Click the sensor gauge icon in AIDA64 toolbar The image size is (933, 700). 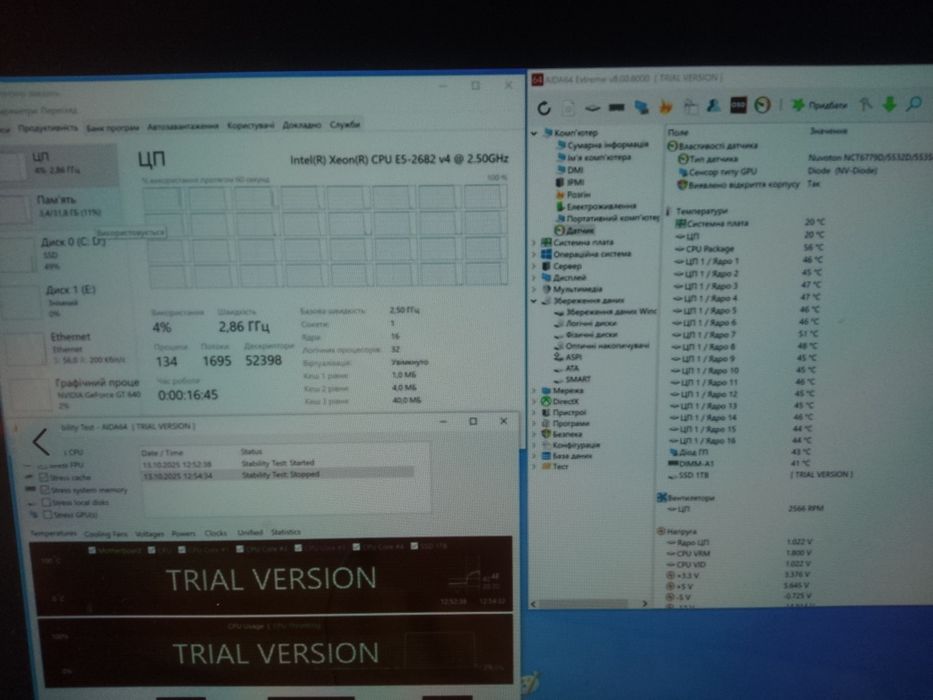pos(762,105)
